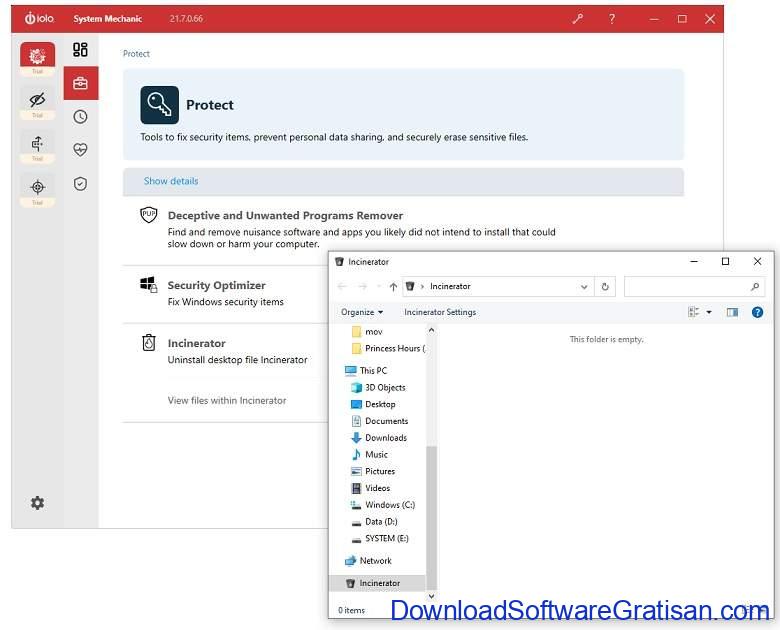This screenshot has height=630, width=780.
Task: Select the Privacy Guardian crossed-eye icon
Action: coord(37,100)
